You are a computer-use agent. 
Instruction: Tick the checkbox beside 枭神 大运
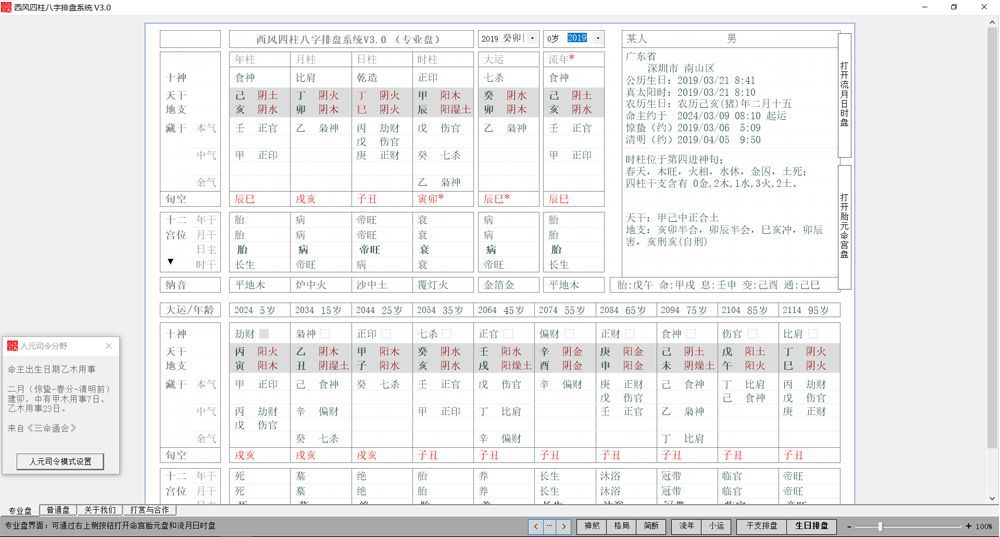click(325, 334)
